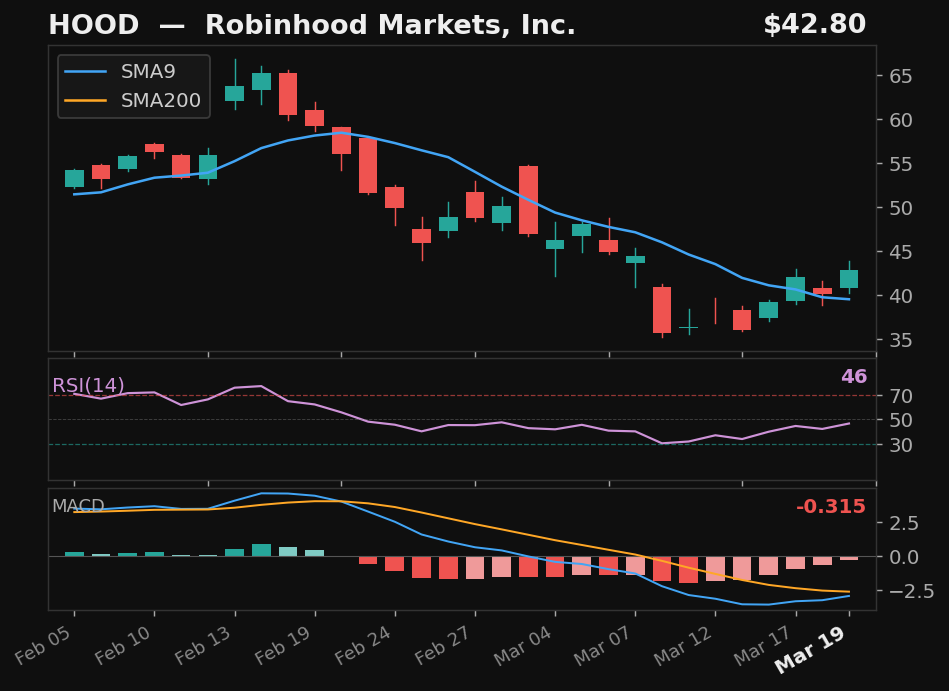Click the 2.5 tick on the MACD axis
Viewport: 949px width, 691px height.
coord(904,523)
